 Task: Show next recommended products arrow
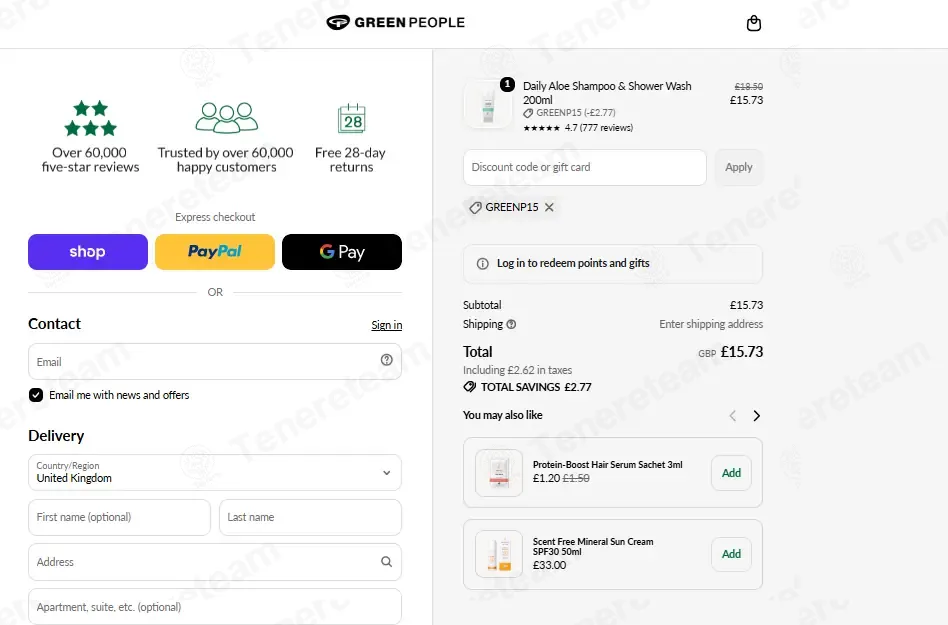point(756,416)
